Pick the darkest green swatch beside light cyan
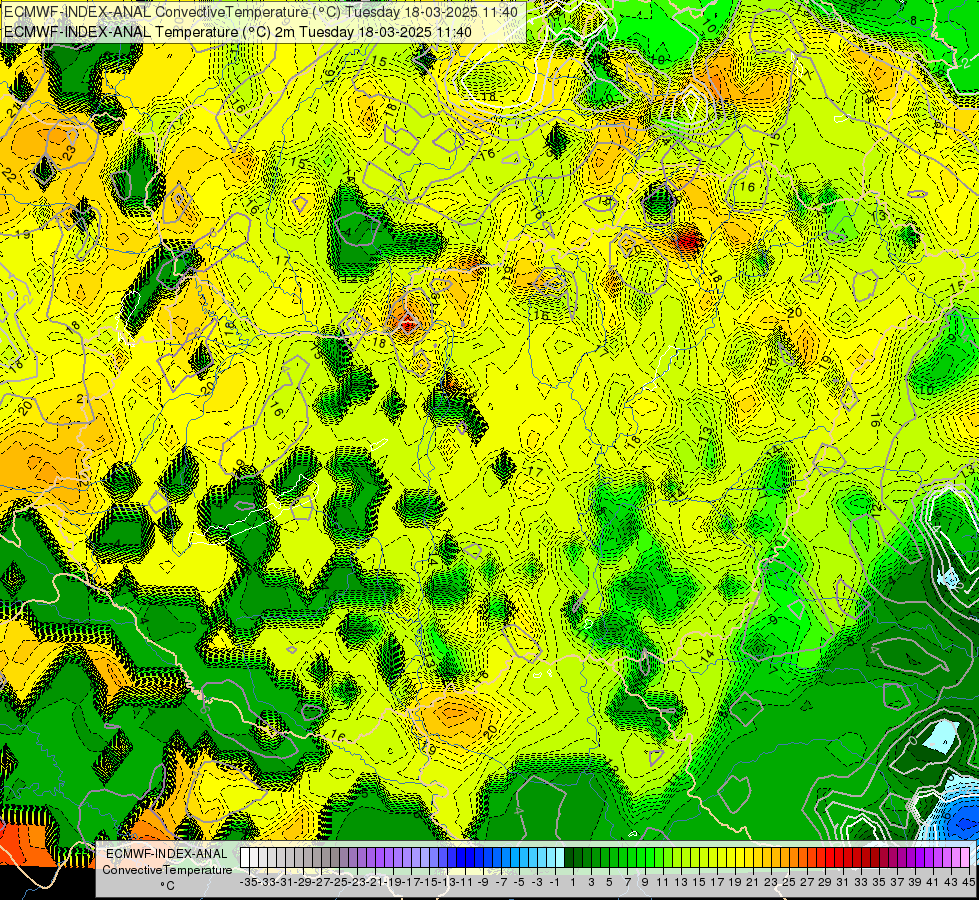Viewport: 979px width, 900px height. coord(569,858)
